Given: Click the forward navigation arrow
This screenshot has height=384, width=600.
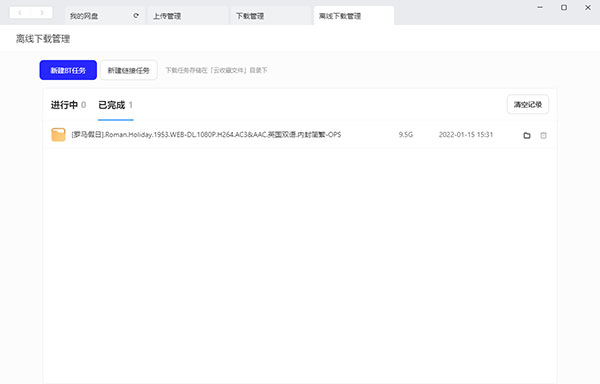Looking at the screenshot, I should (42, 13).
